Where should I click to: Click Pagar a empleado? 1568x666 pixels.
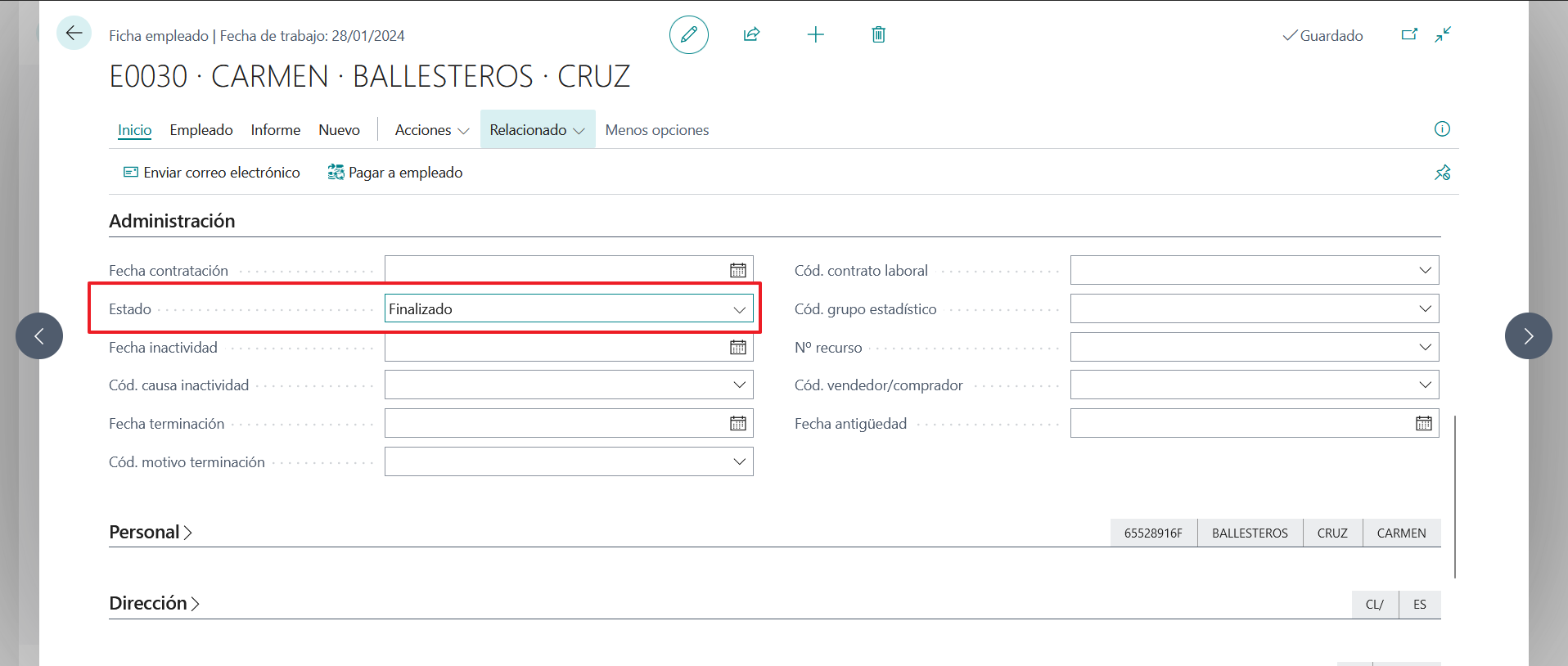coord(395,173)
